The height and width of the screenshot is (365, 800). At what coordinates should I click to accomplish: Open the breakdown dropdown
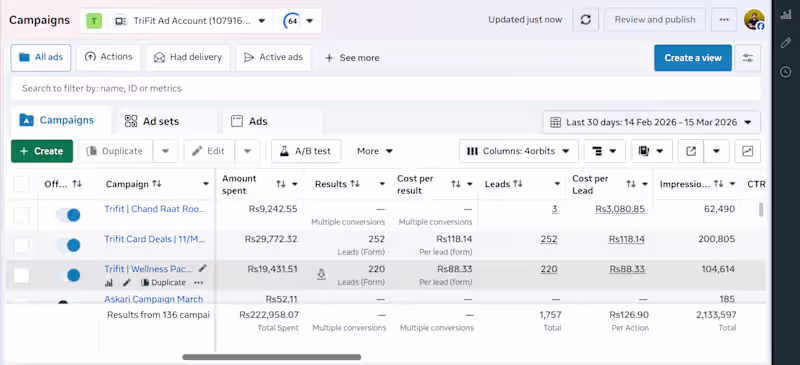[x=605, y=151]
